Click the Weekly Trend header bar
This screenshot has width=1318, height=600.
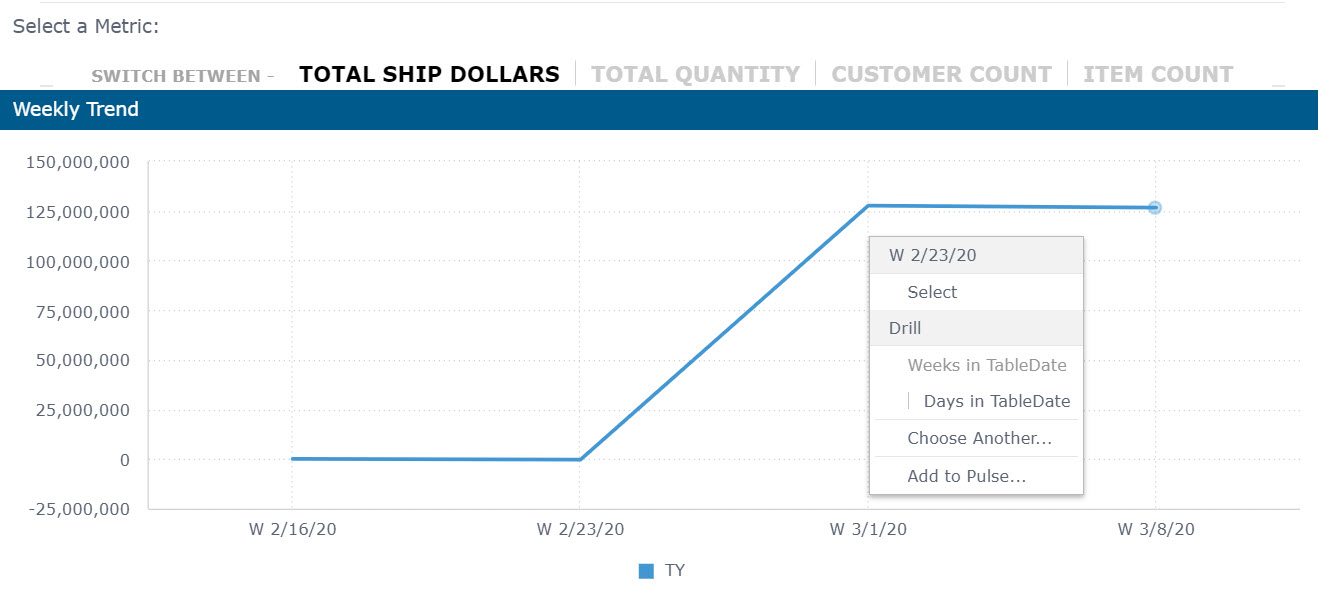(x=658, y=110)
